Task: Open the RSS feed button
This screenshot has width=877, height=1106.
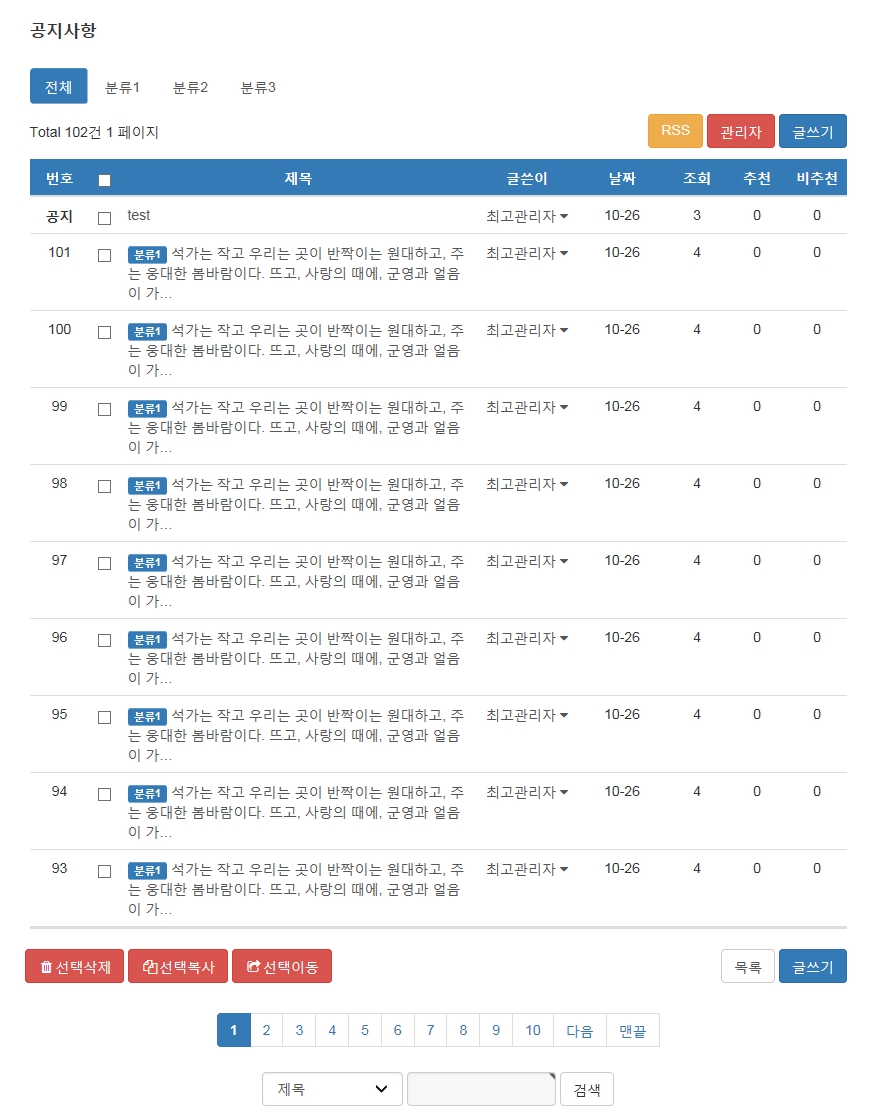Action: click(x=675, y=131)
